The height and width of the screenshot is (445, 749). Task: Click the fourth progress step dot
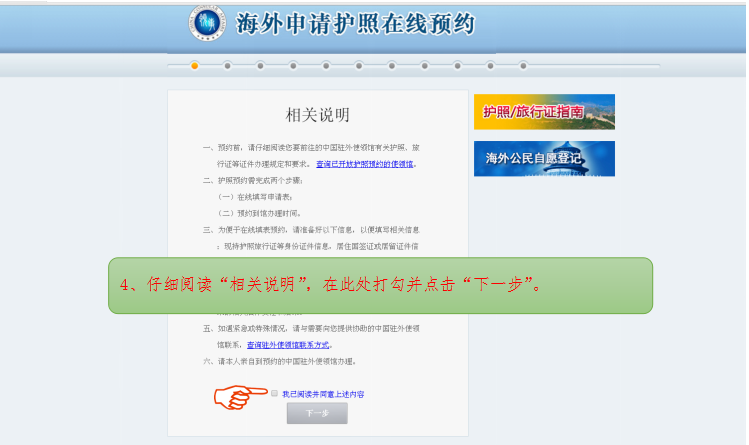(x=293, y=66)
